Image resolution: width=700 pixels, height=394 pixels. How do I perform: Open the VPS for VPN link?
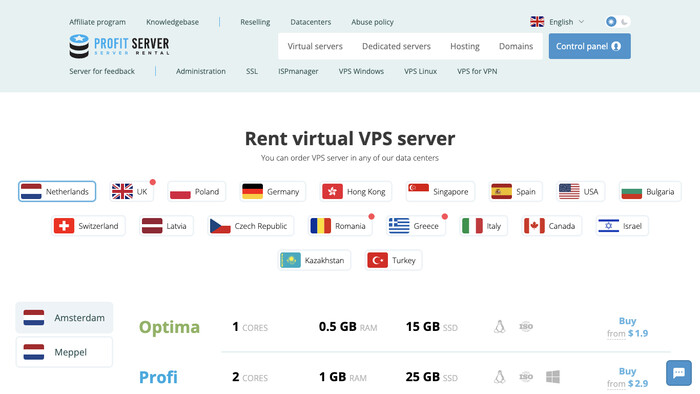click(477, 71)
